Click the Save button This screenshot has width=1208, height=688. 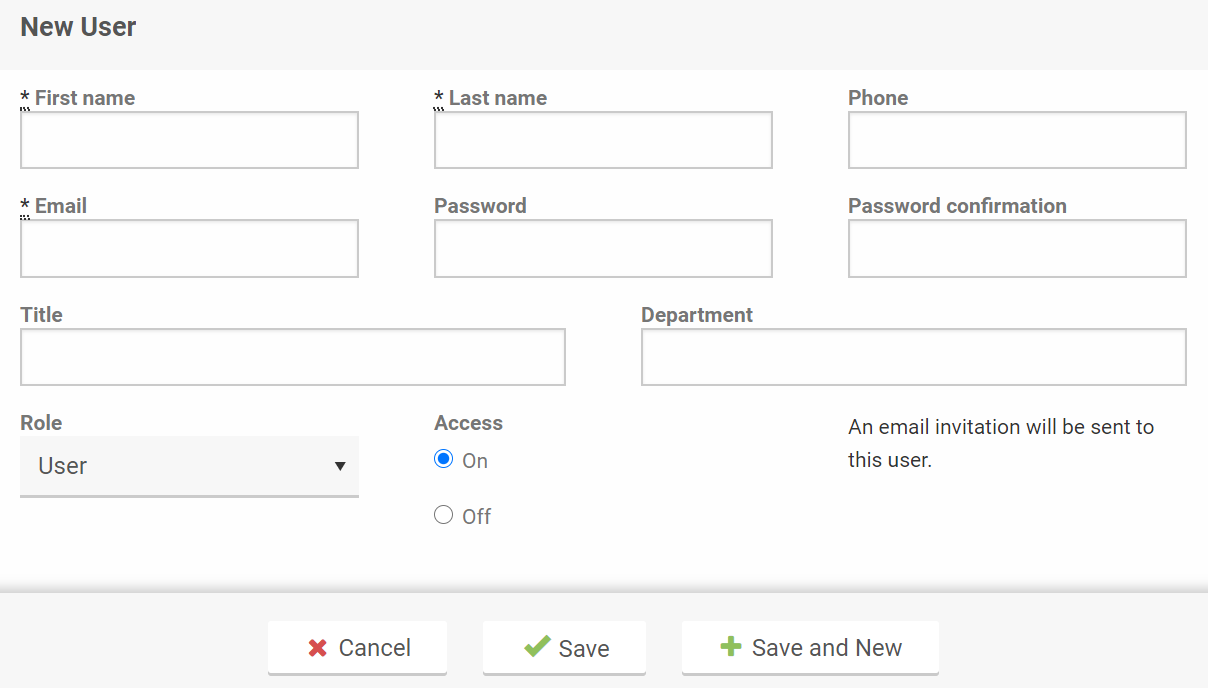[x=564, y=648]
